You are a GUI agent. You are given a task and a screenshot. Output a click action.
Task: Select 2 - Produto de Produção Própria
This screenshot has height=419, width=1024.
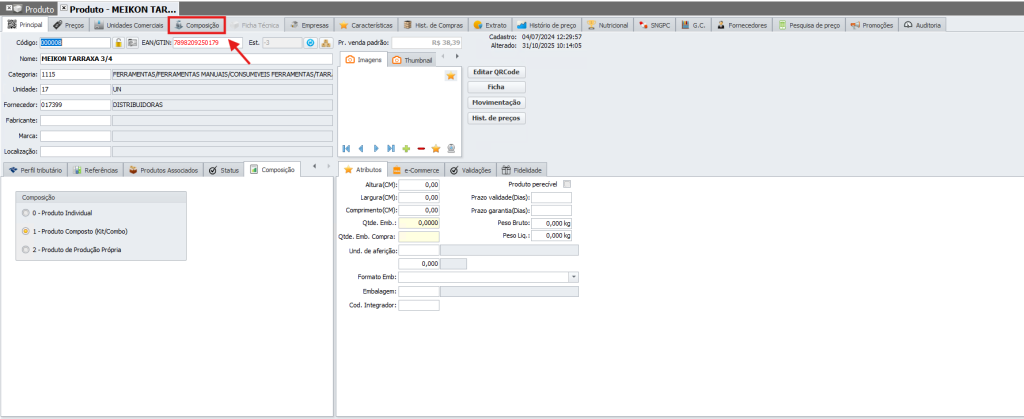pyautogui.click(x=25, y=249)
